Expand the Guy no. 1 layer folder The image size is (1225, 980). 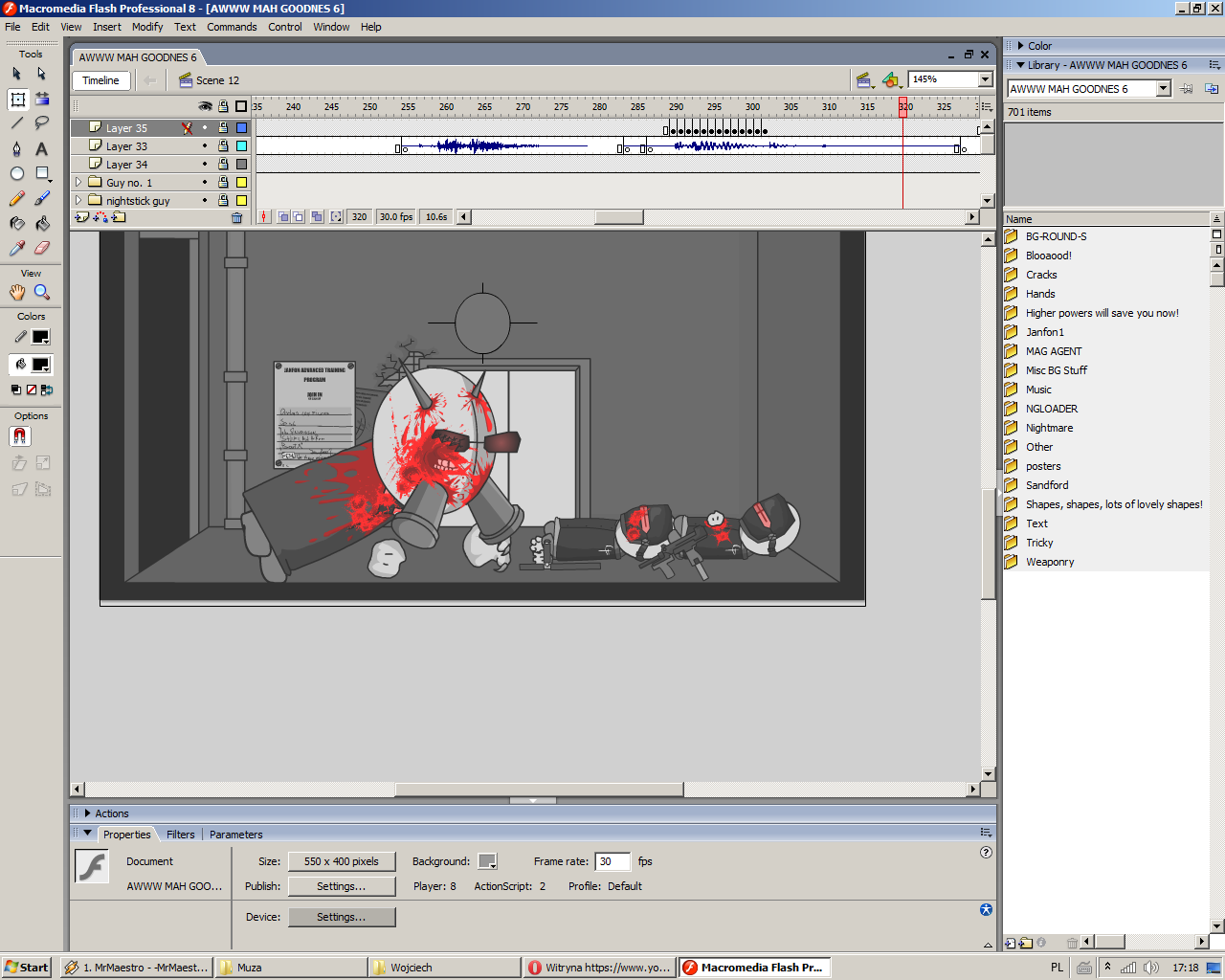coord(78,182)
